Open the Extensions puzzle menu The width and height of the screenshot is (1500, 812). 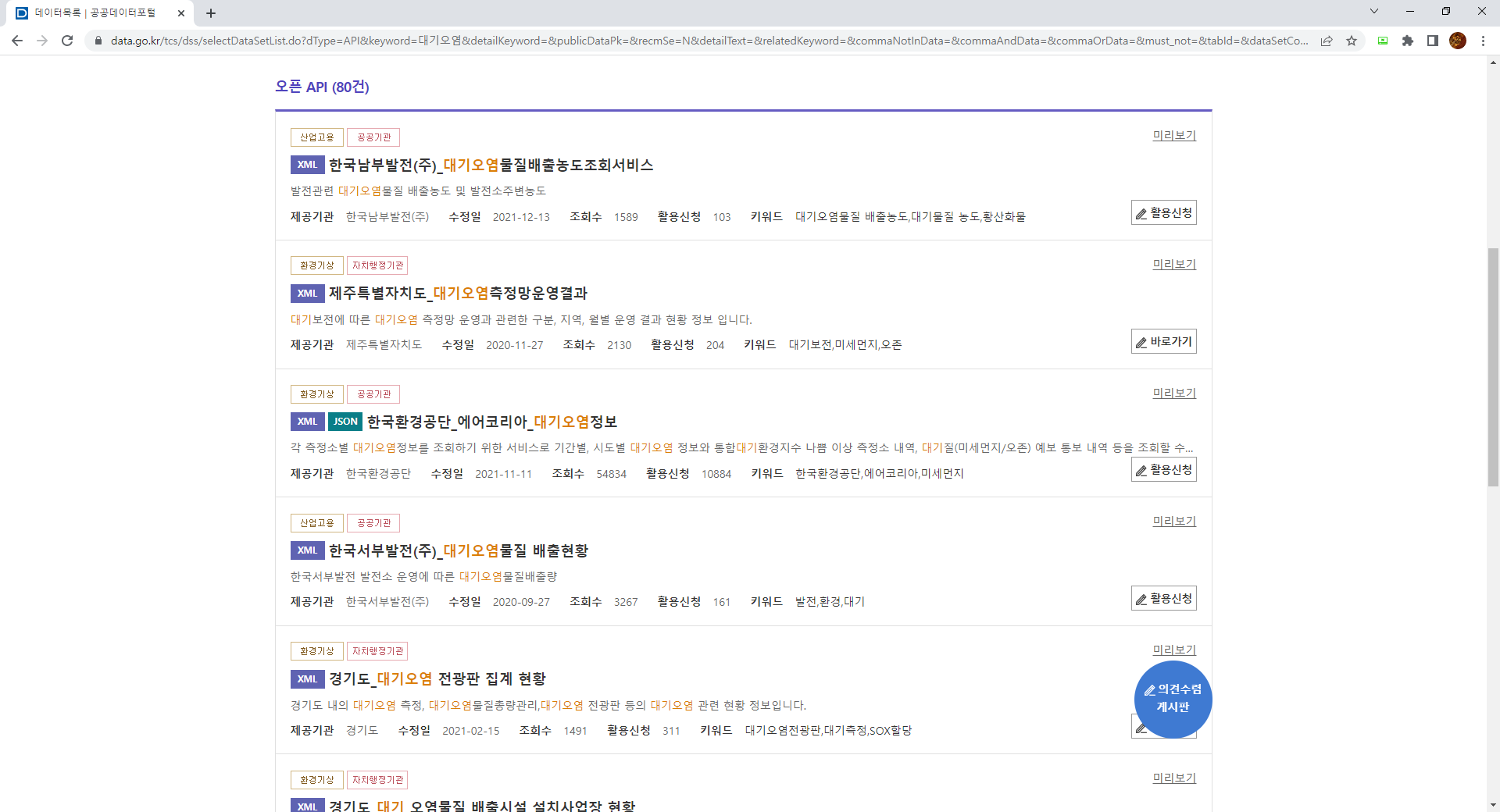[1408, 41]
